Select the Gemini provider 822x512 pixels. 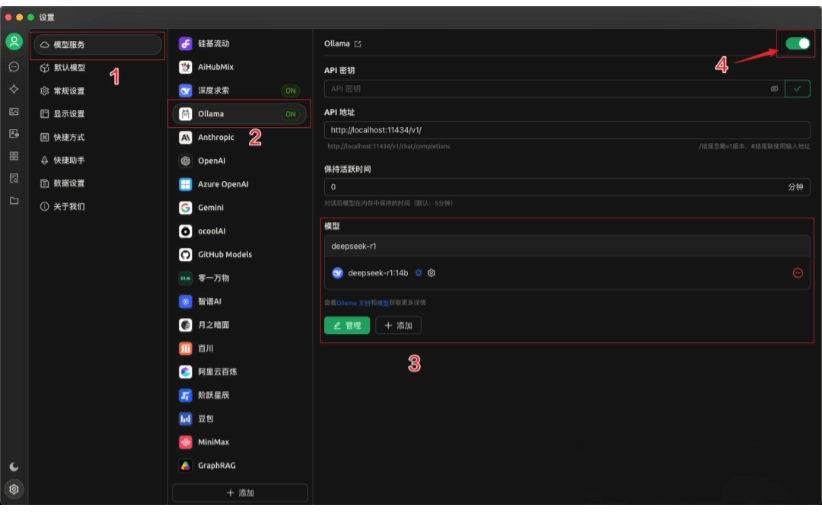239,208
